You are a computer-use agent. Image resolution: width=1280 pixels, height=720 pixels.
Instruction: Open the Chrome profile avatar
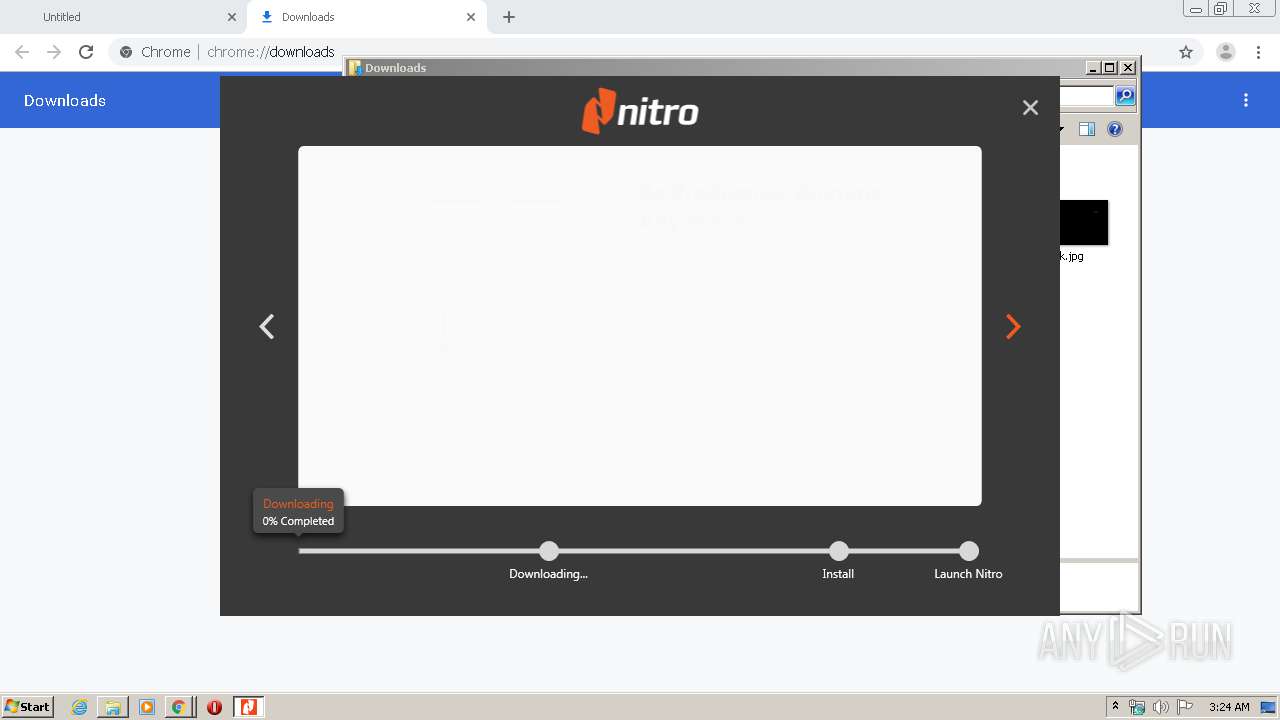[x=1226, y=52]
